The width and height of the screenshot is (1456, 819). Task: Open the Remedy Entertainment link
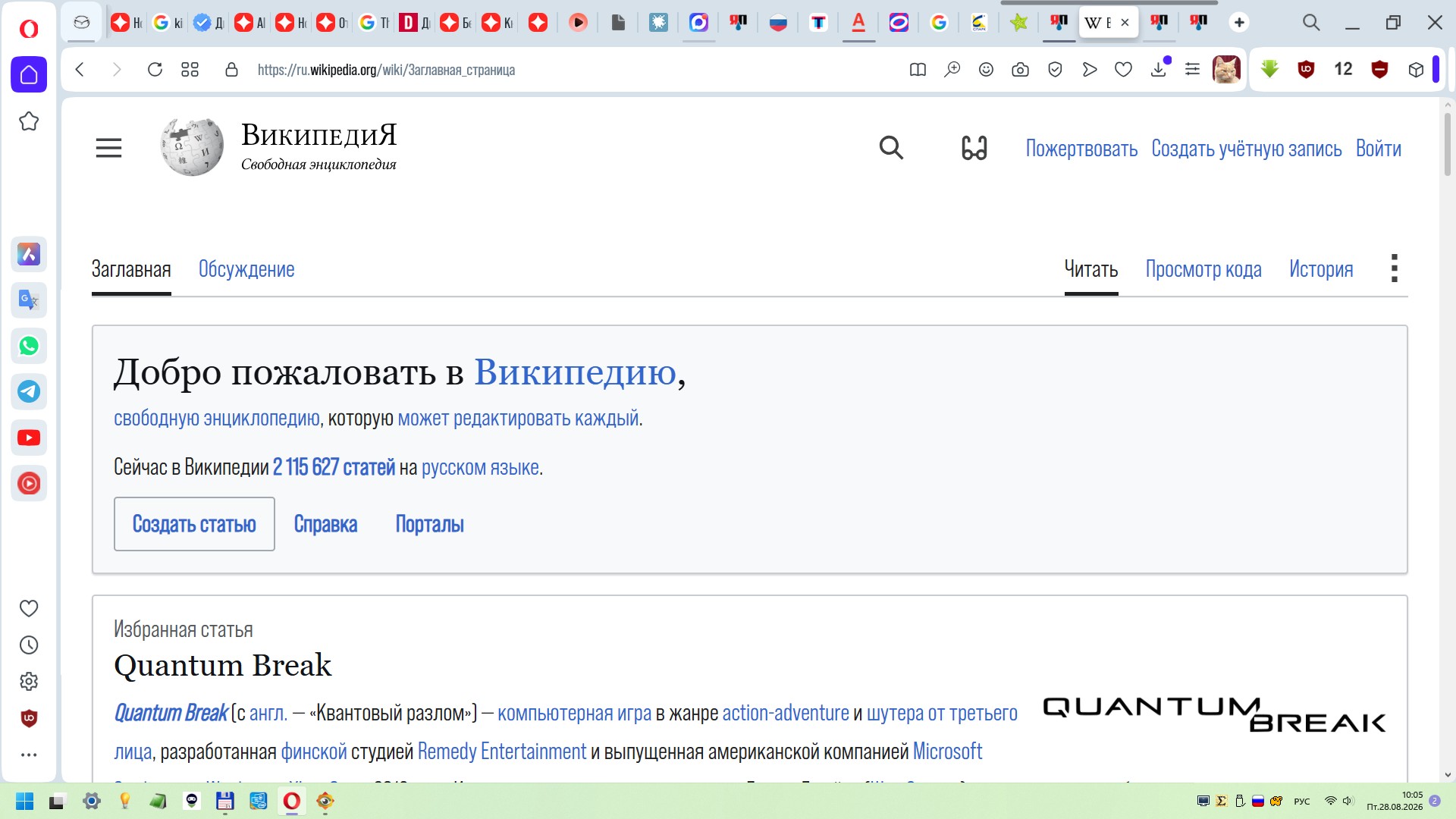tap(502, 752)
